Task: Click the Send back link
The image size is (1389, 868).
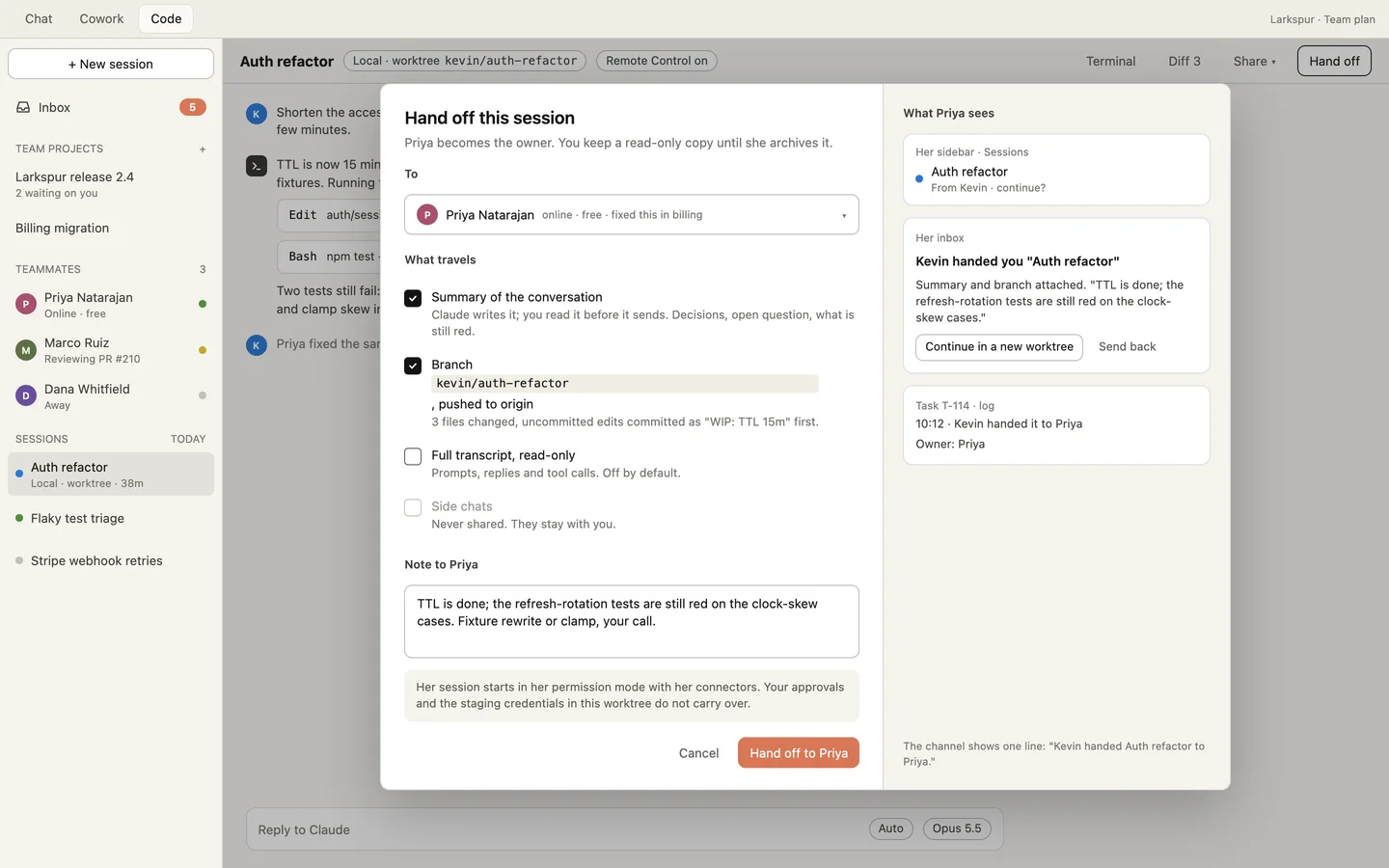Action: [x=1128, y=347]
